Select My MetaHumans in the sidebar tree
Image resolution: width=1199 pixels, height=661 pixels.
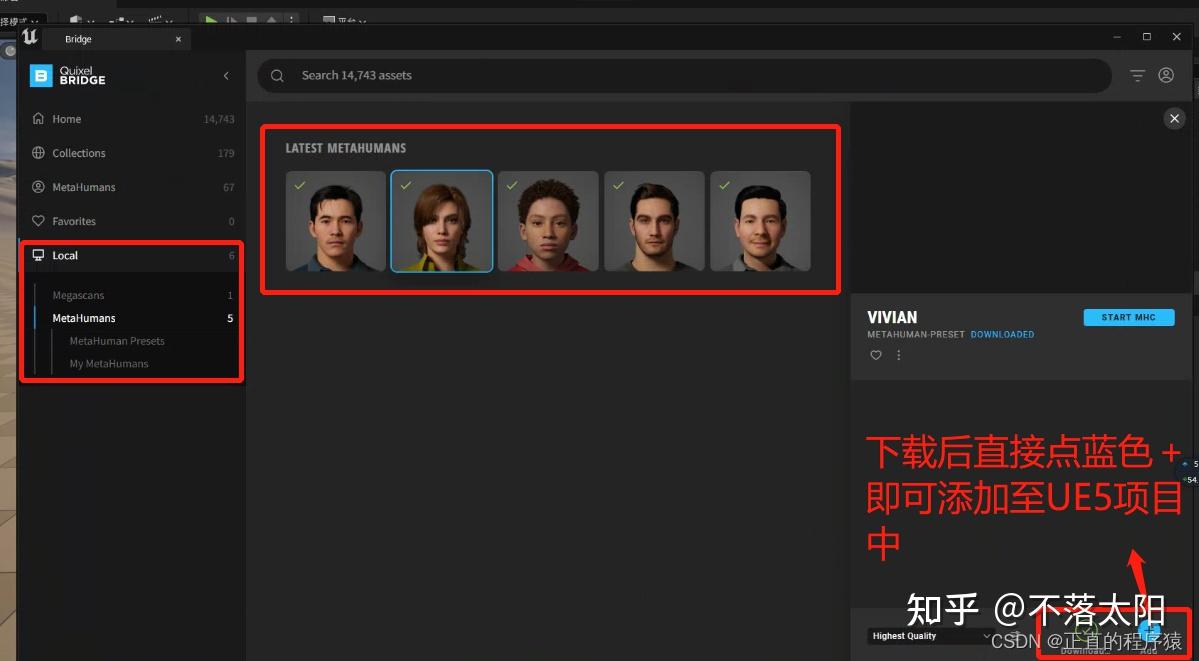click(110, 363)
